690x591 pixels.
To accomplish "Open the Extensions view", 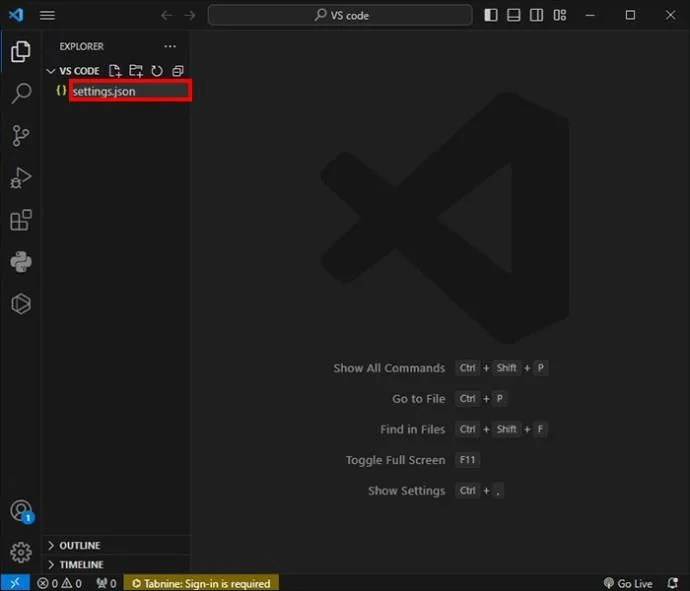I will [21, 220].
